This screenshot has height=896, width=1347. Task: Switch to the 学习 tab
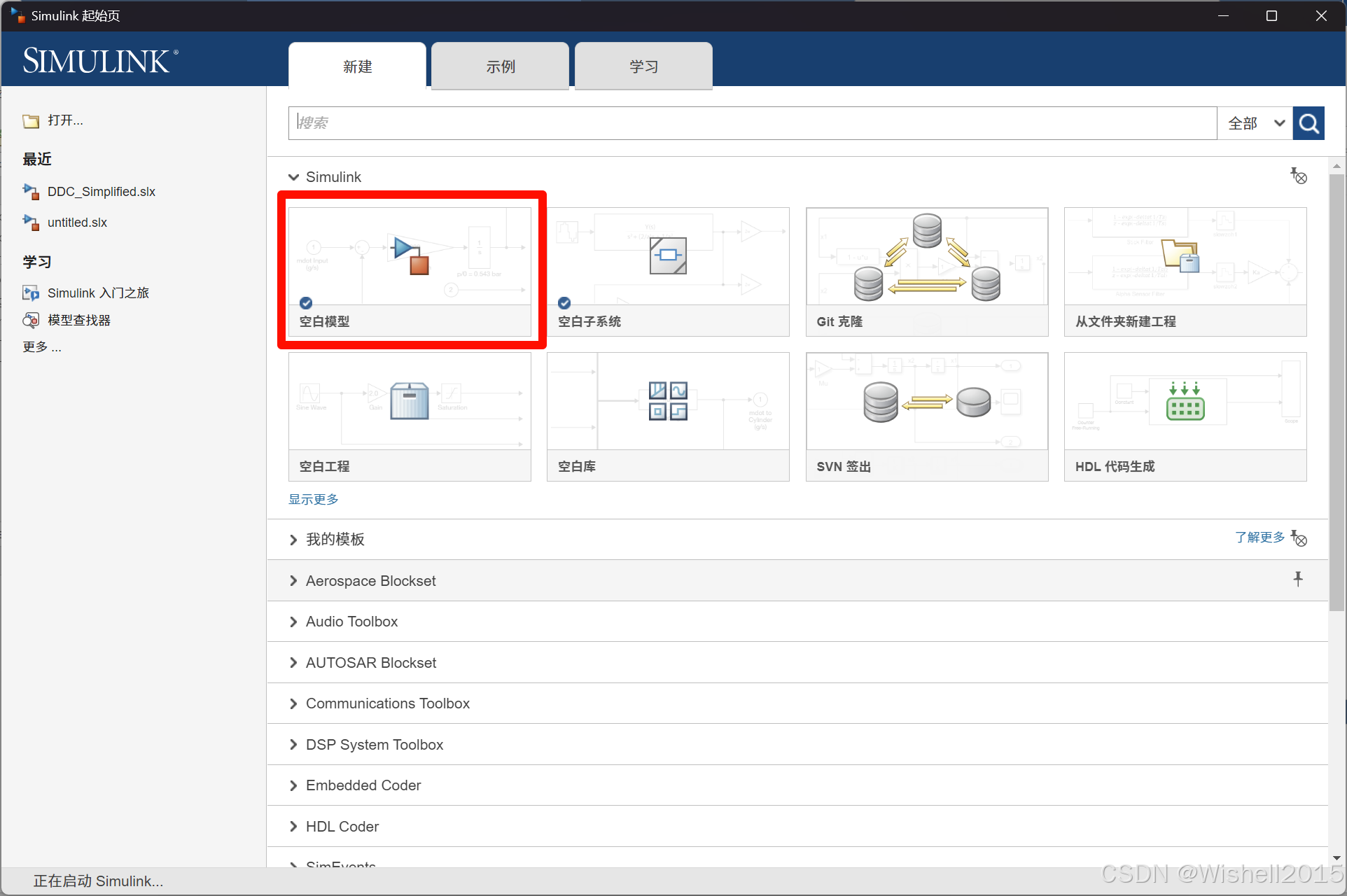pyautogui.click(x=643, y=66)
